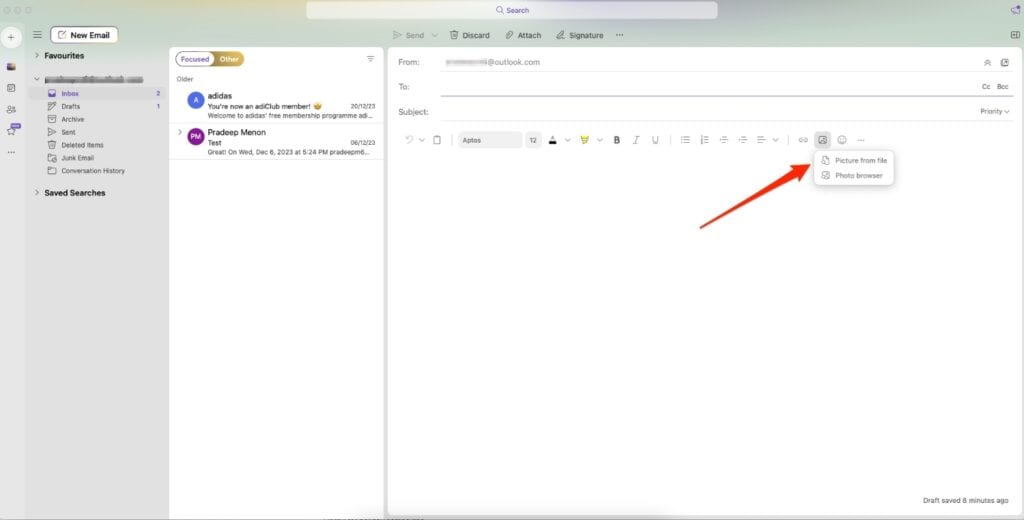
Task: Switch to the Other inbox tab
Action: coord(229,59)
